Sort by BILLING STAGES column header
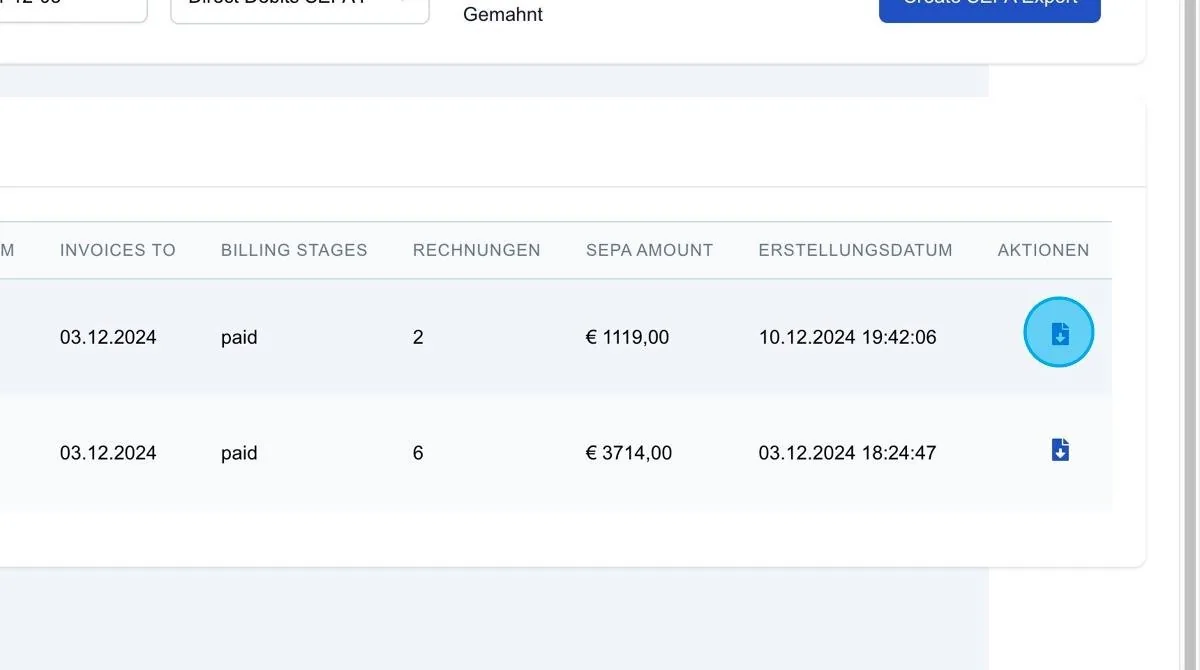This screenshot has height=670, width=1200. 294,250
